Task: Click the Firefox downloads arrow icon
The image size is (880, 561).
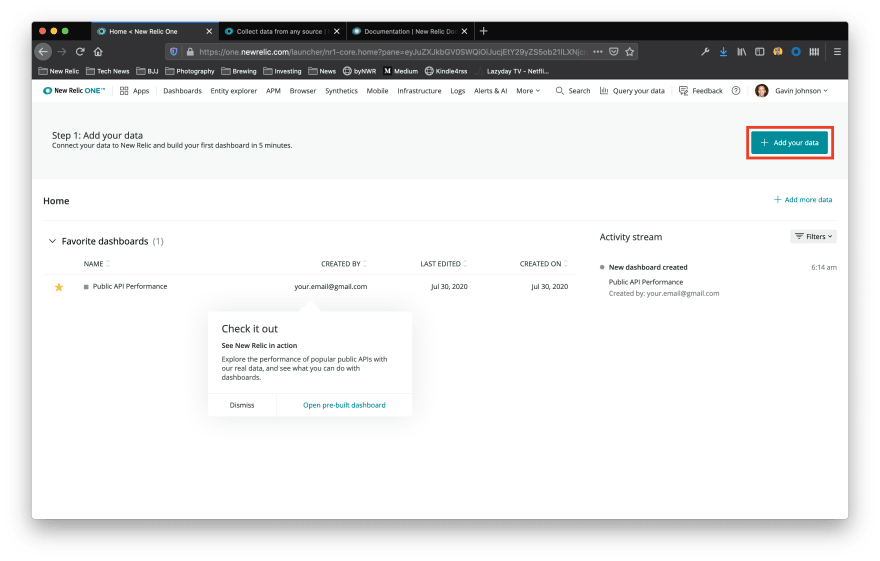Action: pos(723,52)
